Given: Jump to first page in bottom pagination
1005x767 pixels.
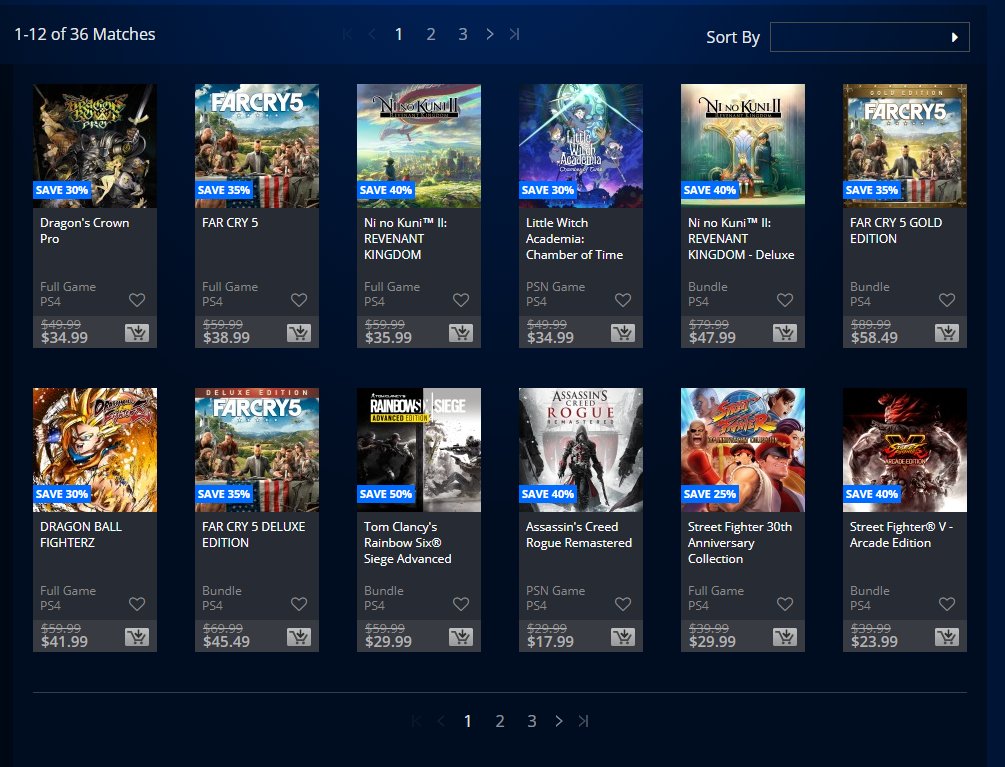Looking at the screenshot, I should tap(417, 721).
